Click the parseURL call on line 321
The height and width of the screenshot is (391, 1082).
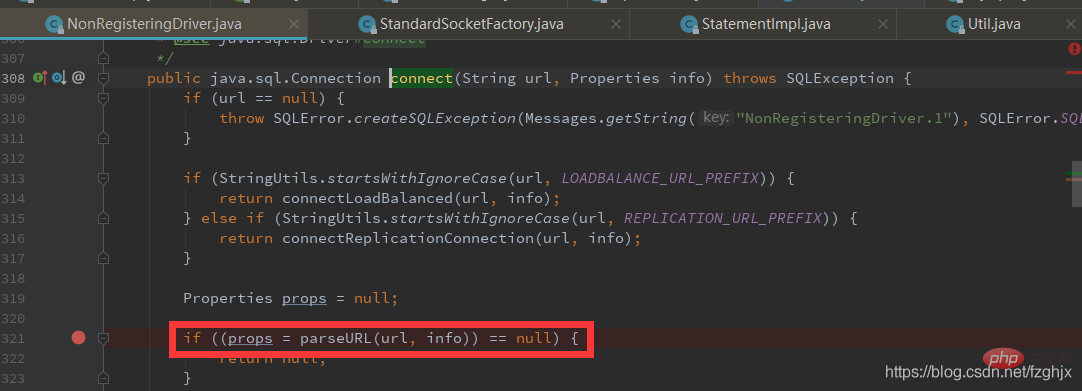[x=337, y=338]
